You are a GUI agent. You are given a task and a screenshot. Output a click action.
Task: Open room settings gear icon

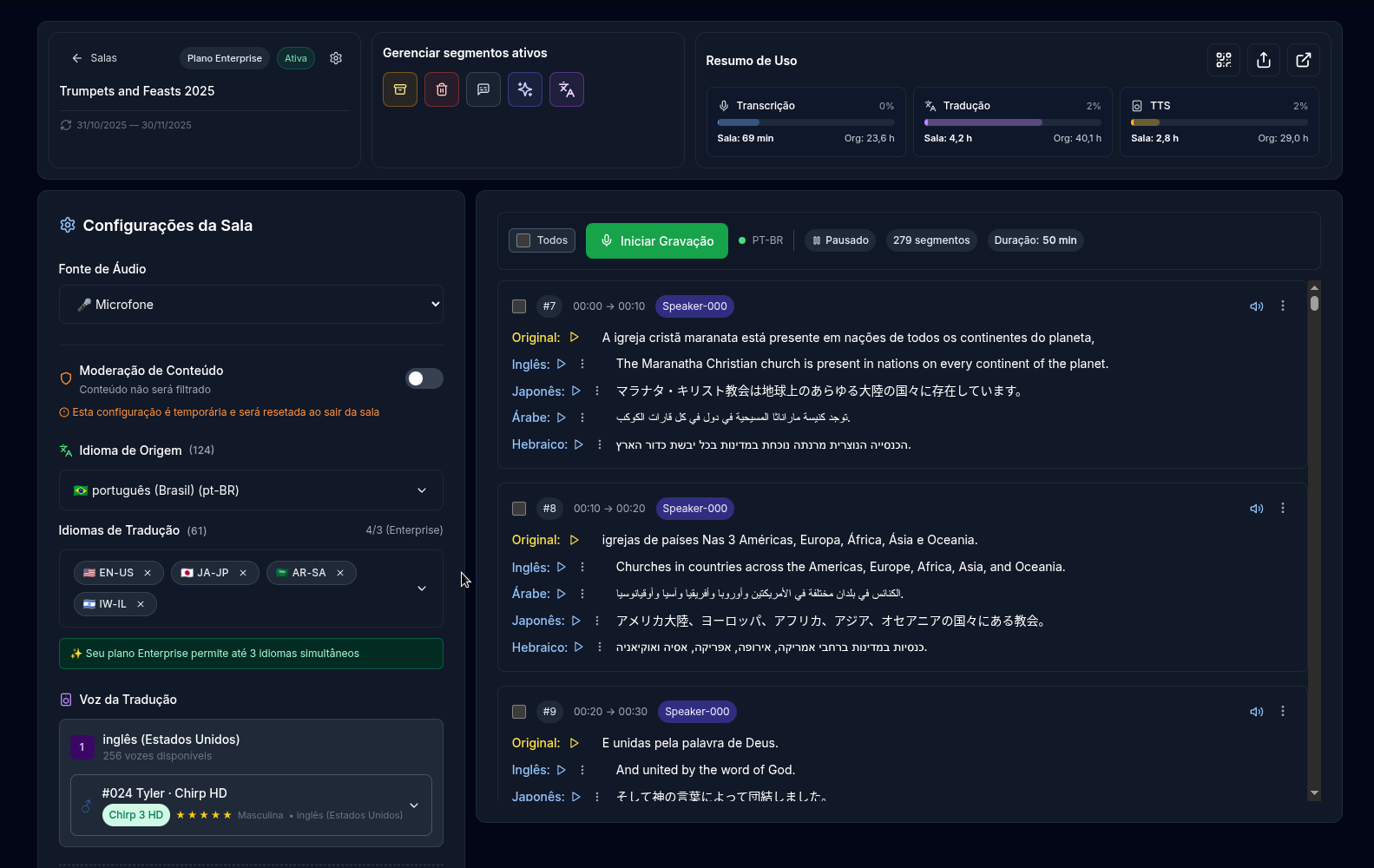tap(336, 58)
